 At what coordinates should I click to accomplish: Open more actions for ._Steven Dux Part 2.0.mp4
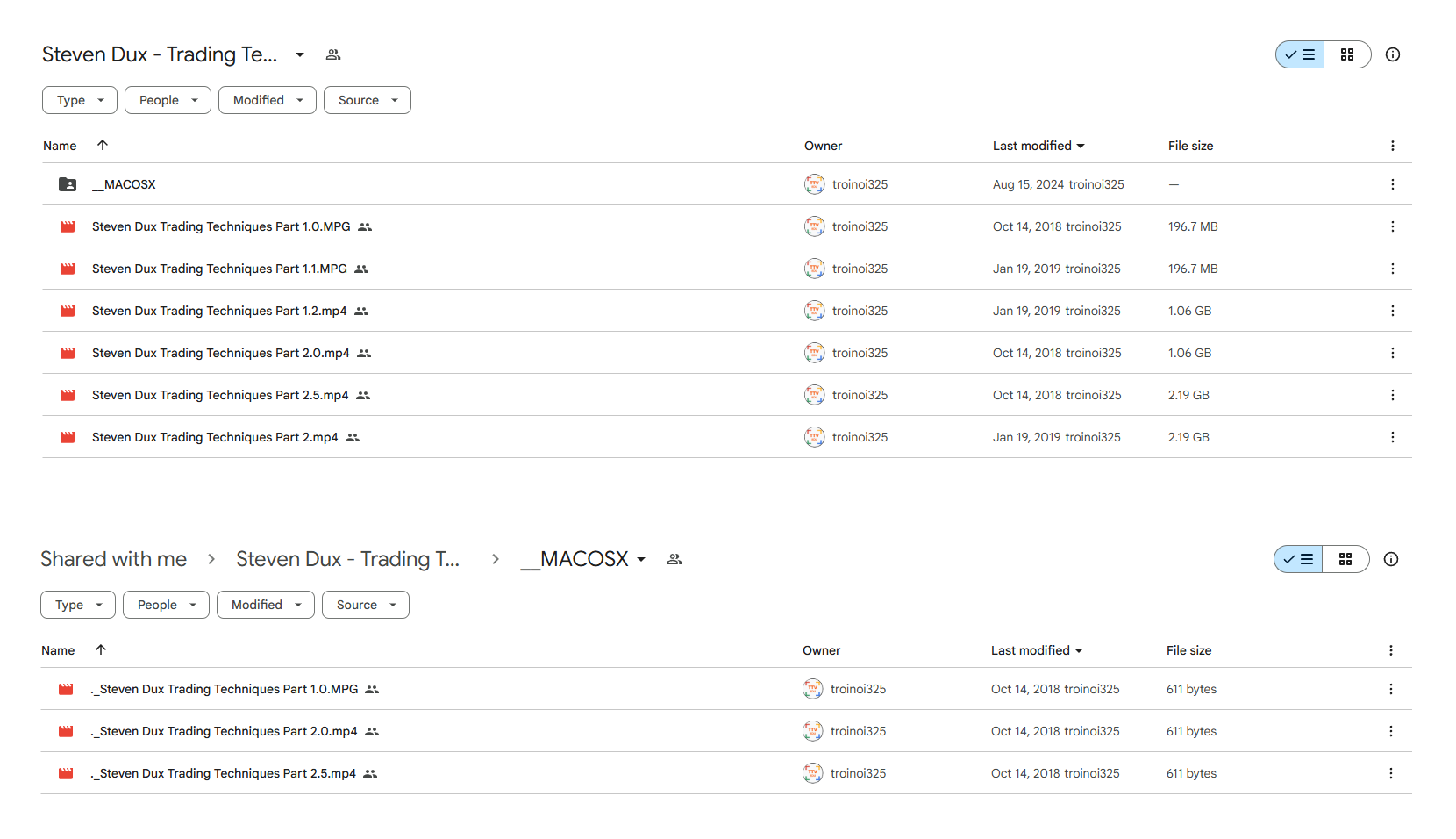coord(1390,731)
